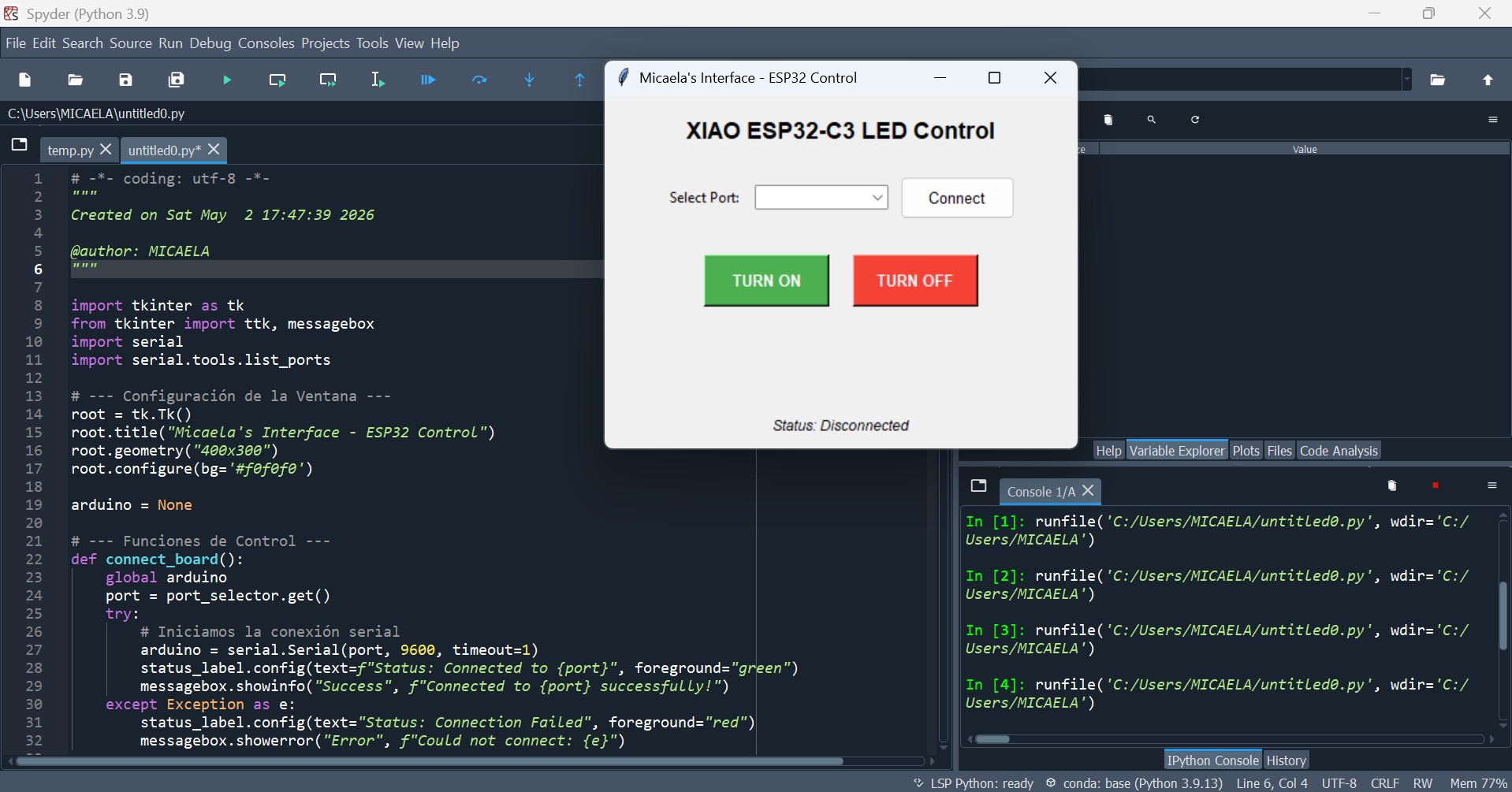Screen dimensions: 1512x792
Task: Save the current file with the disk icon
Action: click(x=126, y=80)
